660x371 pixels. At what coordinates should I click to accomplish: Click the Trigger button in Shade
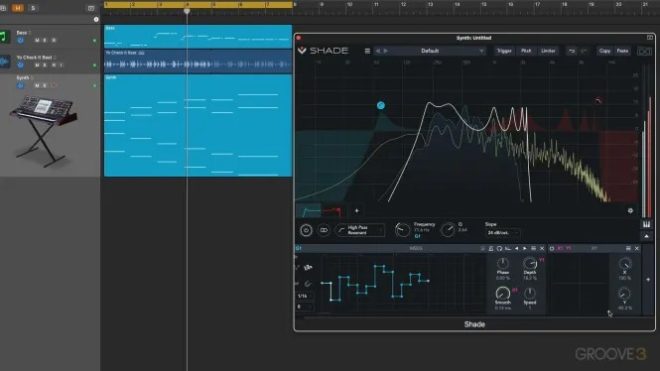pyautogui.click(x=504, y=51)
